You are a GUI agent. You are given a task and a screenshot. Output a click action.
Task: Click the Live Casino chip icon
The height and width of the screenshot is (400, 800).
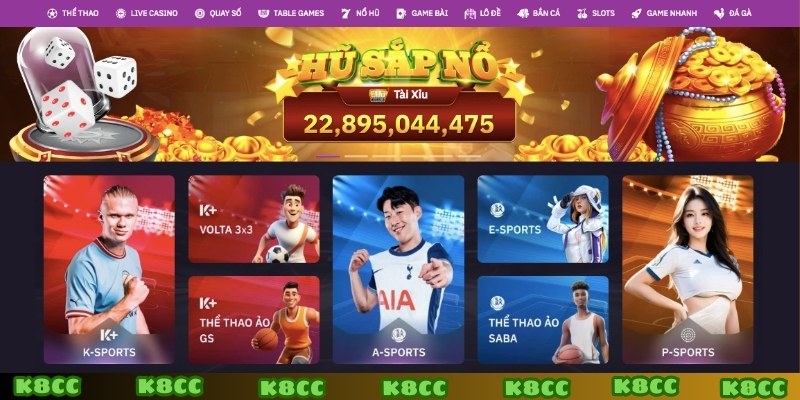click(x=120, y=14)
